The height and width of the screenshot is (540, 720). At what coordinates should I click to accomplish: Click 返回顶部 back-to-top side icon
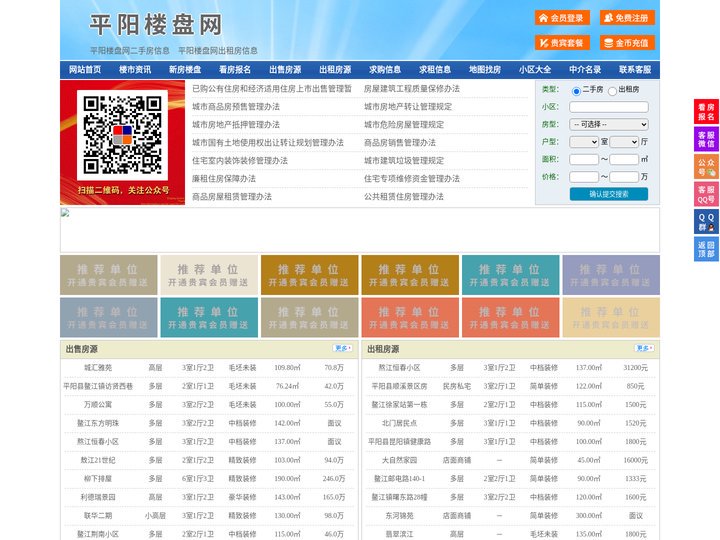706,249
